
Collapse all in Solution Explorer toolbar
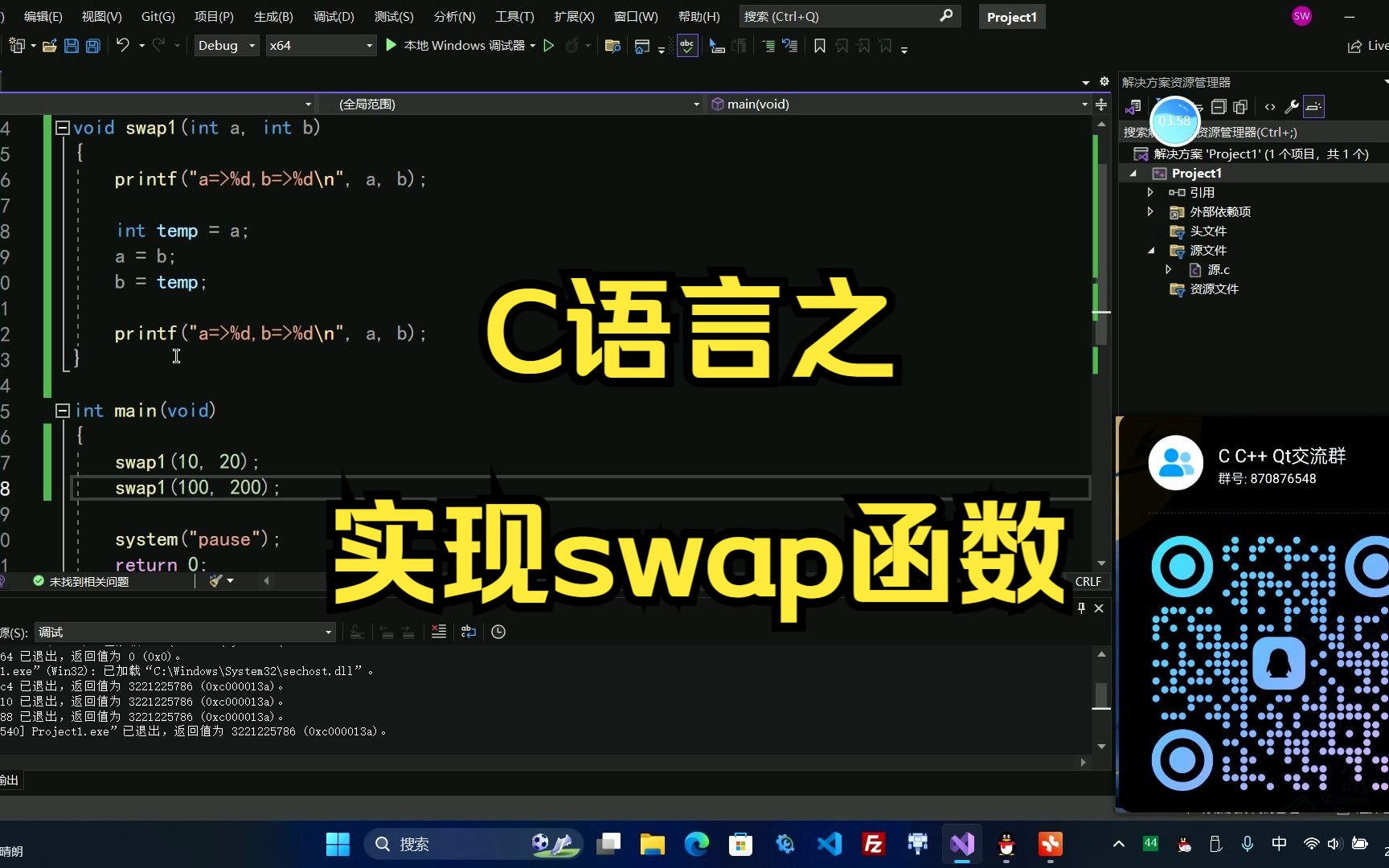coord(1219,106)
